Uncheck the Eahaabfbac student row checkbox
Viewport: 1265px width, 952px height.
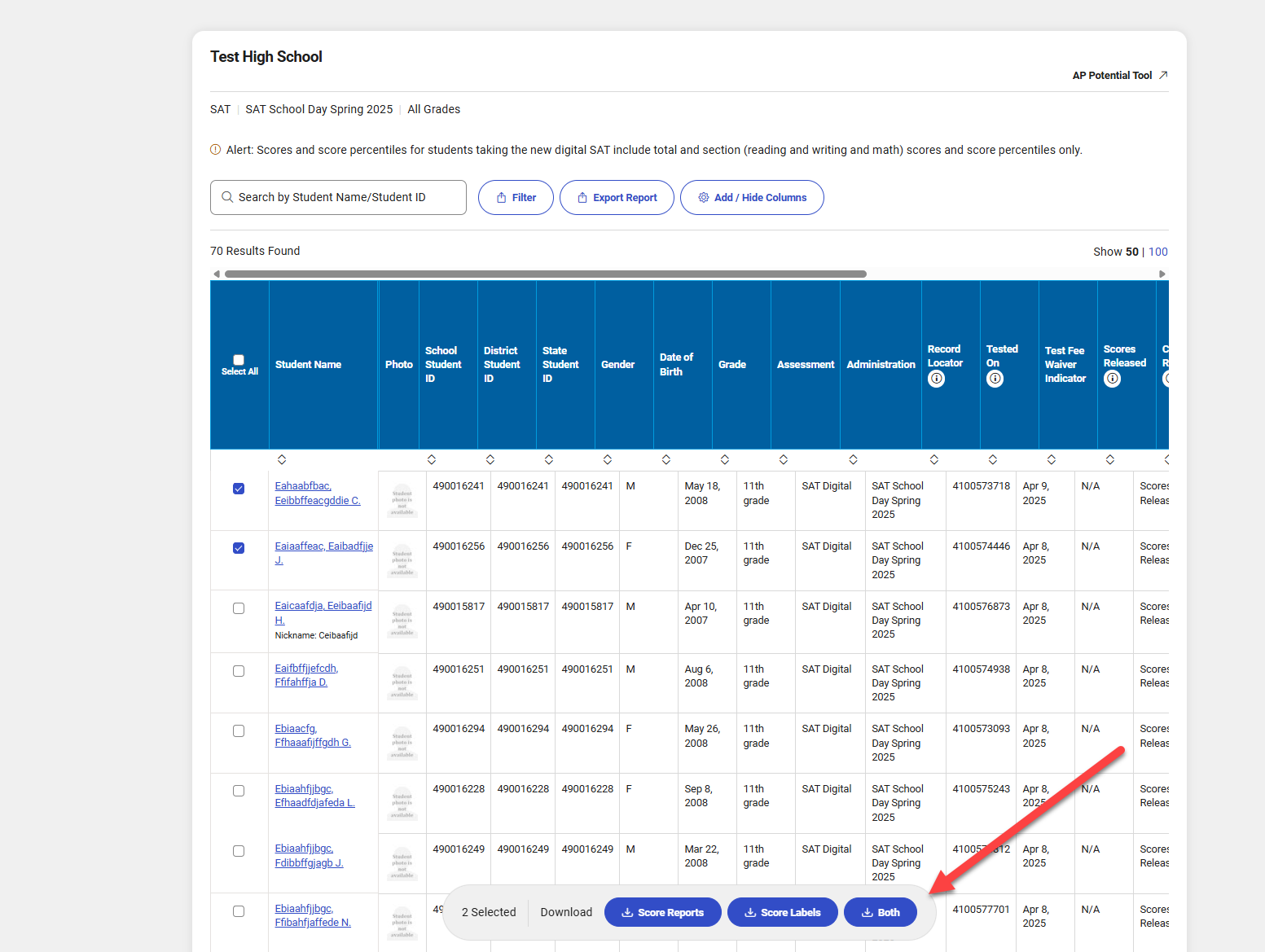point(239,489)
